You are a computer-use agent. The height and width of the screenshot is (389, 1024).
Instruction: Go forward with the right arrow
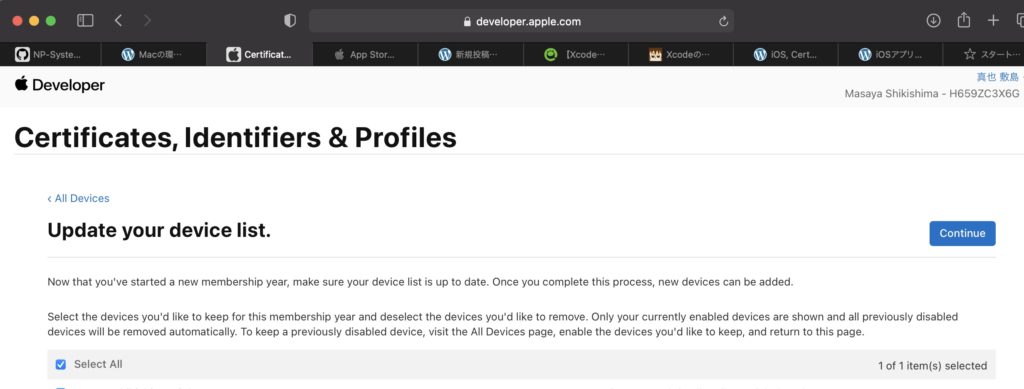click(x=147, y=21)
